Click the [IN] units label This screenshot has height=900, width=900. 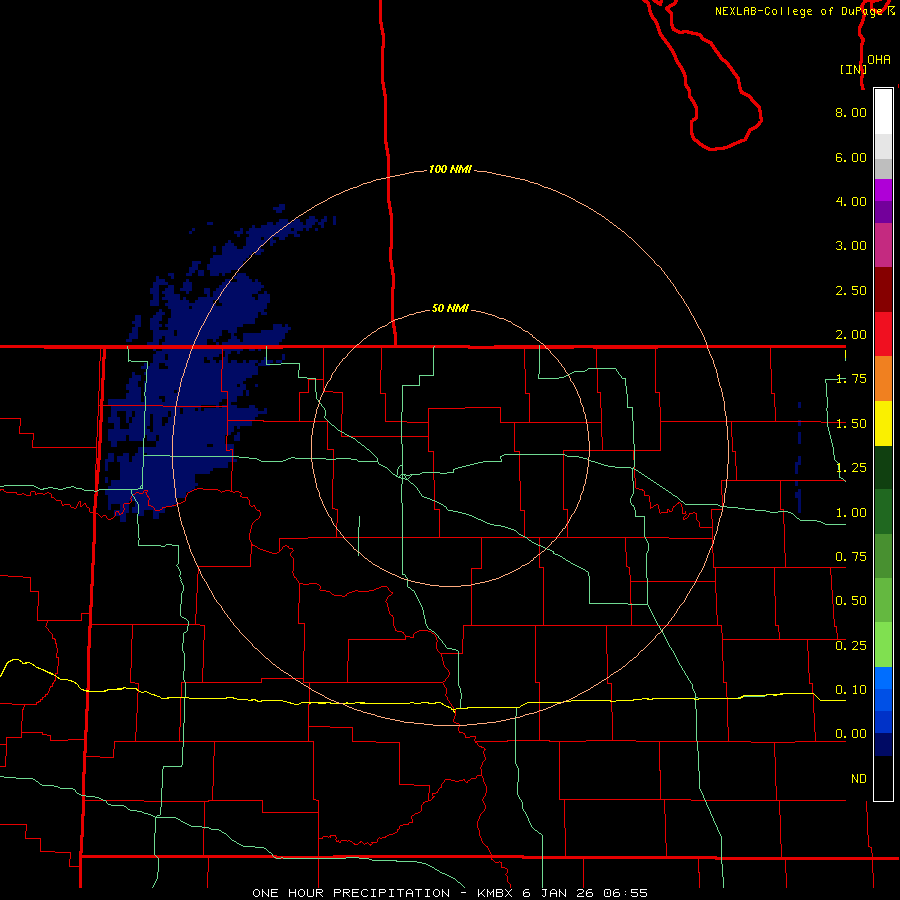click(853, 69)
